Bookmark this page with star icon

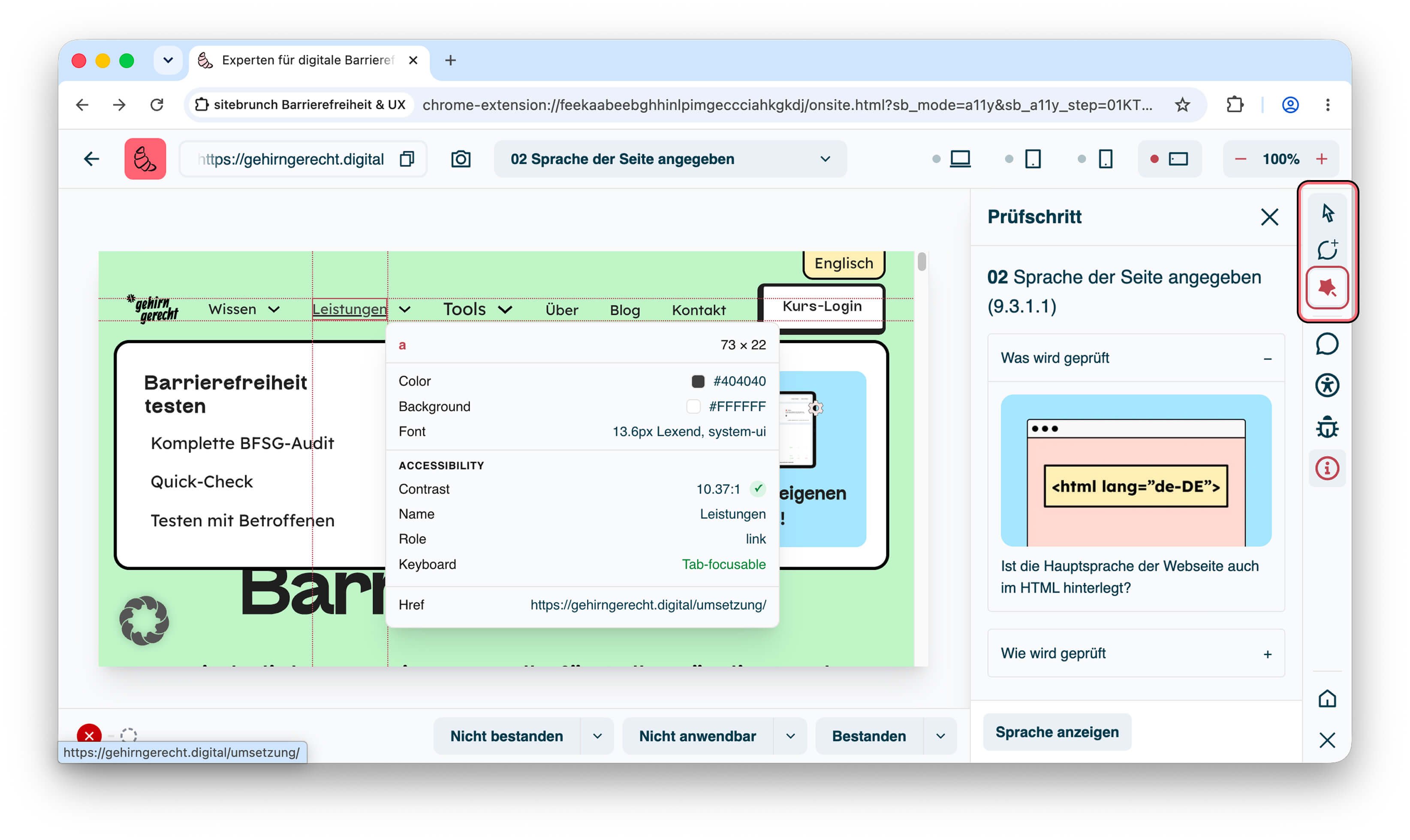point(1182,105)
